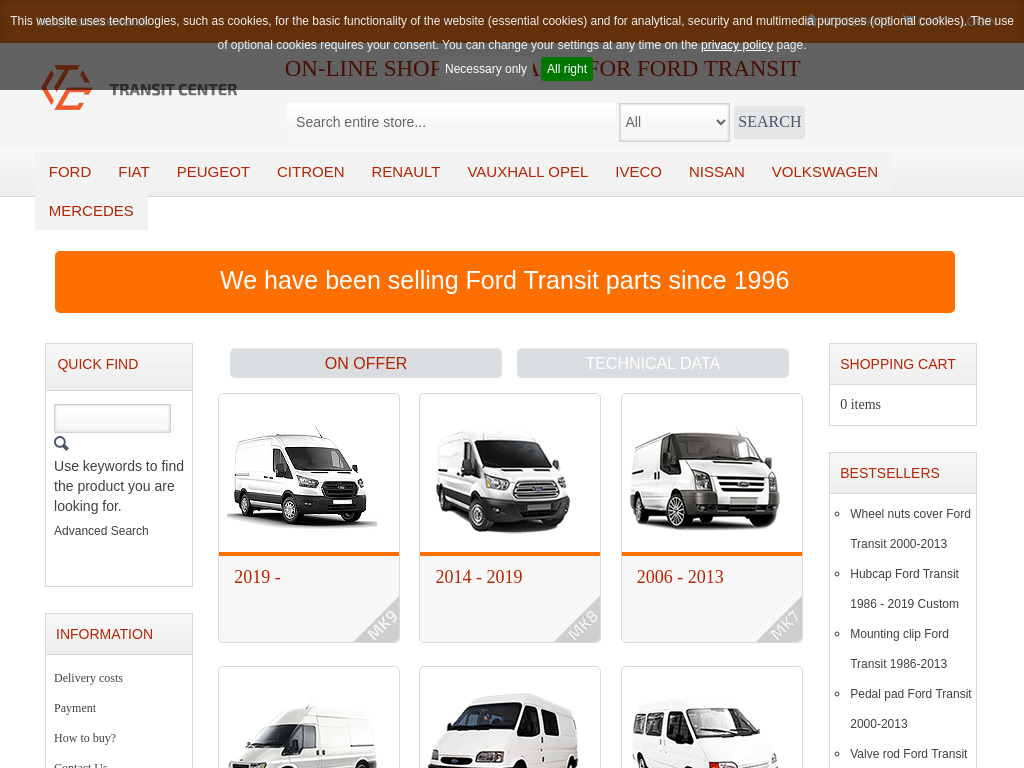Open the 2014 - 2019 model link
1024x768 pixels.
point(479,577)
